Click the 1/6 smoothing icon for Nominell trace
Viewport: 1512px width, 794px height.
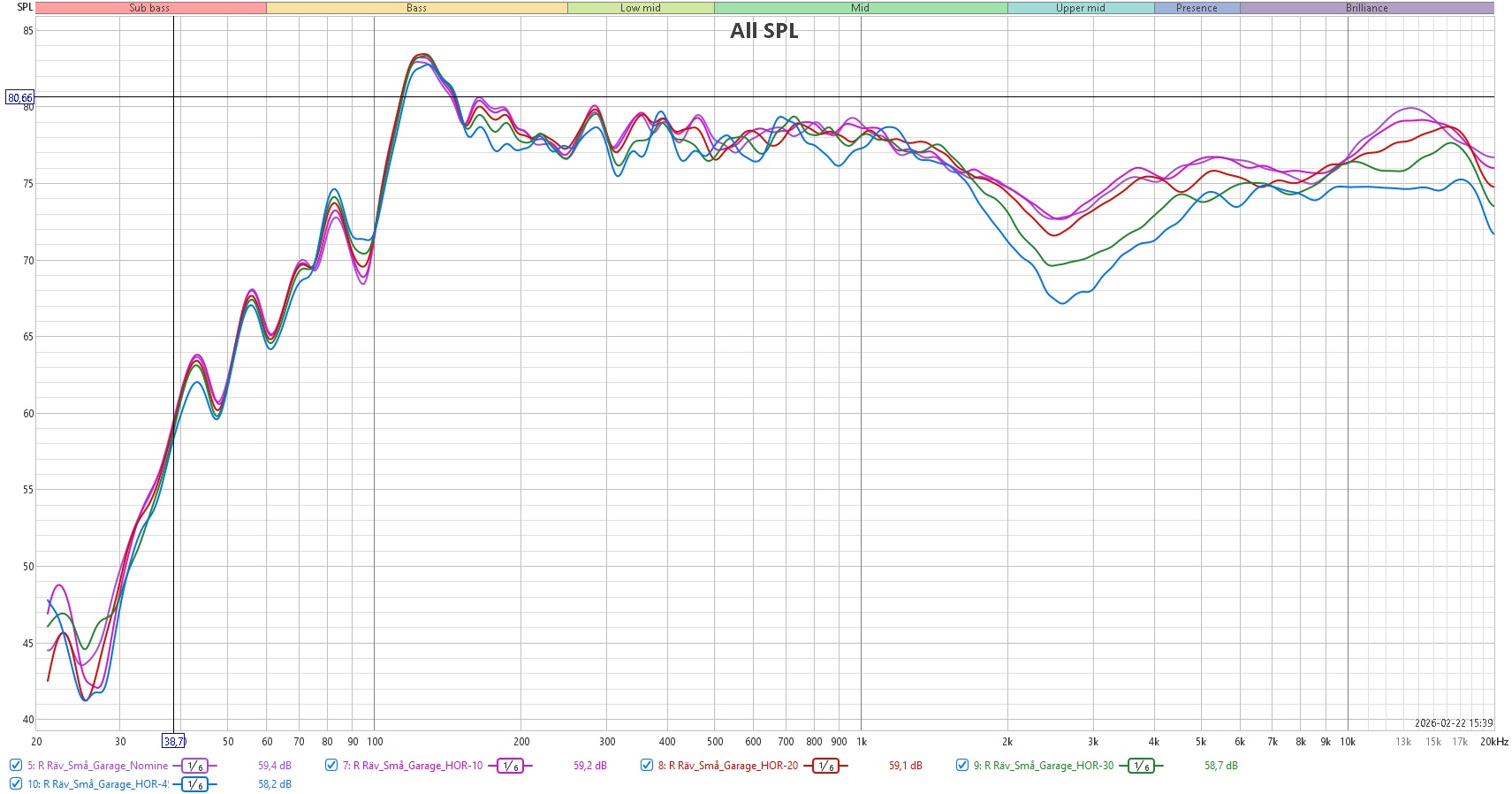pos(194,766)
